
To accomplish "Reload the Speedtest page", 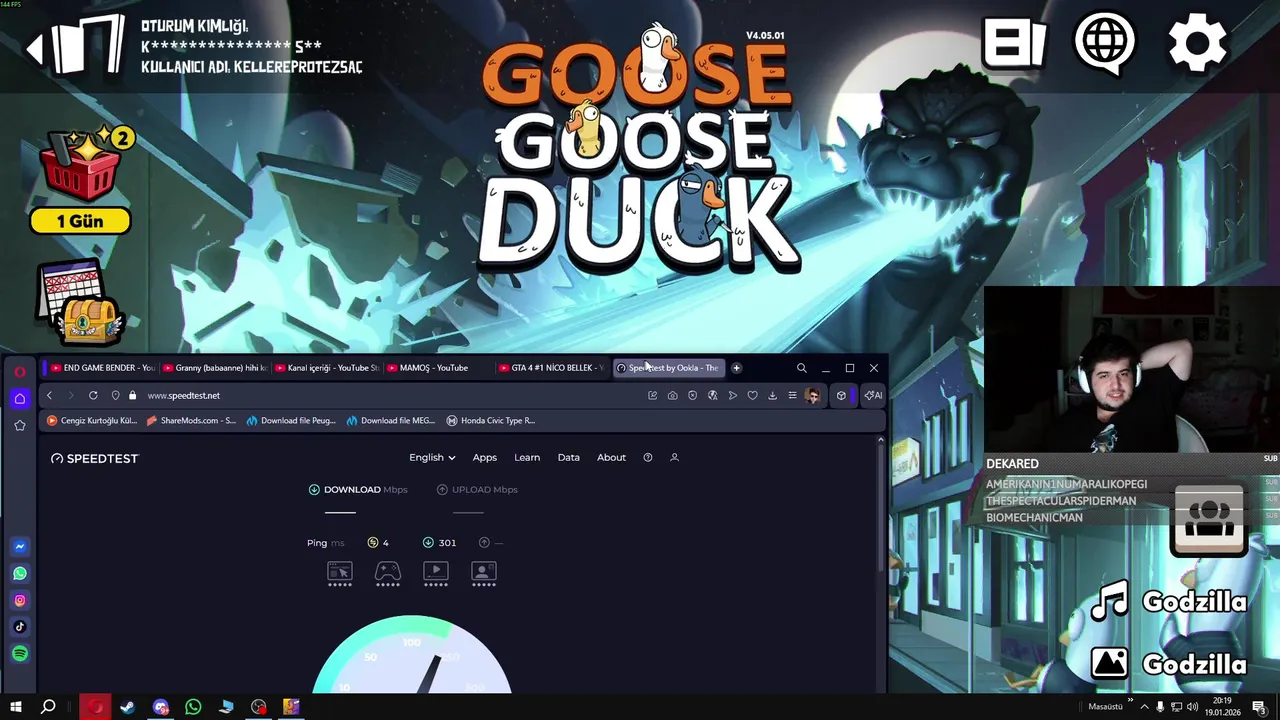I will (93, 395).
